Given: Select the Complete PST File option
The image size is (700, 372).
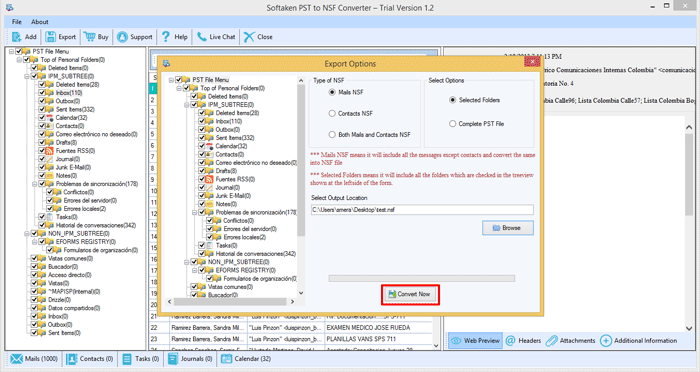Looking at the screenshot, I should coord(452,124).
